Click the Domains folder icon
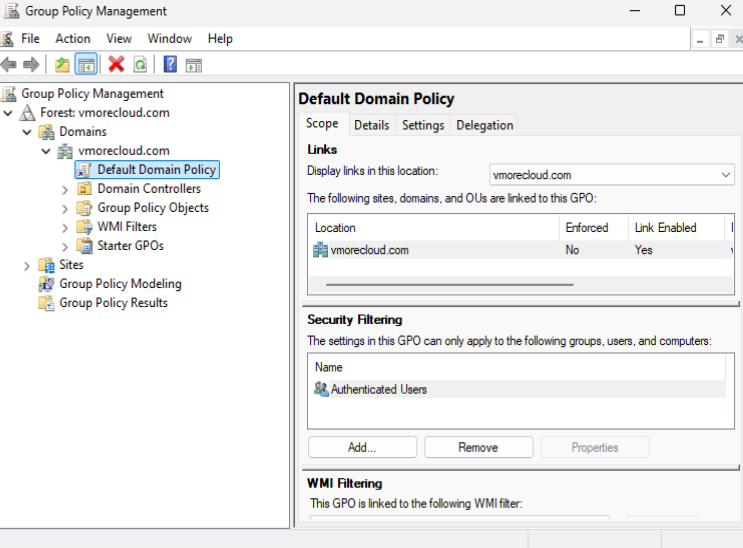 (x=46, y=132)
